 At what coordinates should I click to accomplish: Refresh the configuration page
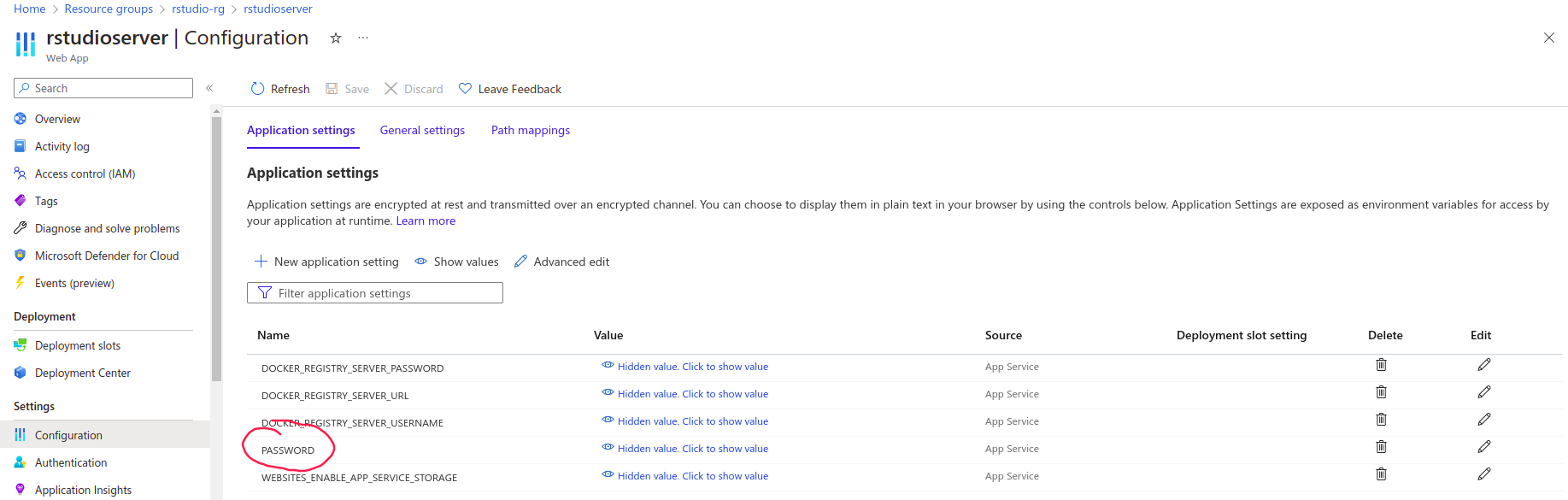pos(280,89)
